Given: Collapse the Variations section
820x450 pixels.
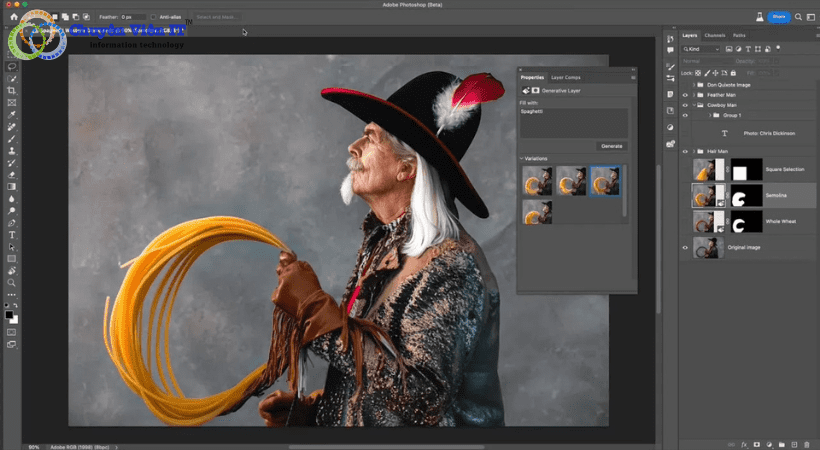Looking at the screenshot, I should [x=521, y=158].
